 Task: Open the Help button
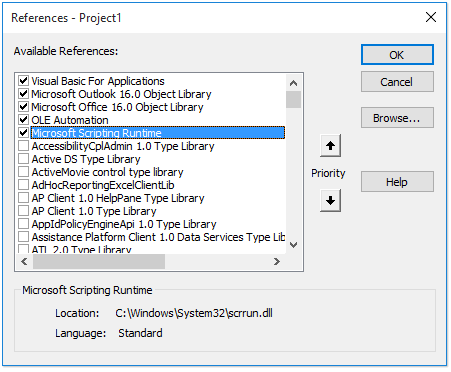click(397, 182)
